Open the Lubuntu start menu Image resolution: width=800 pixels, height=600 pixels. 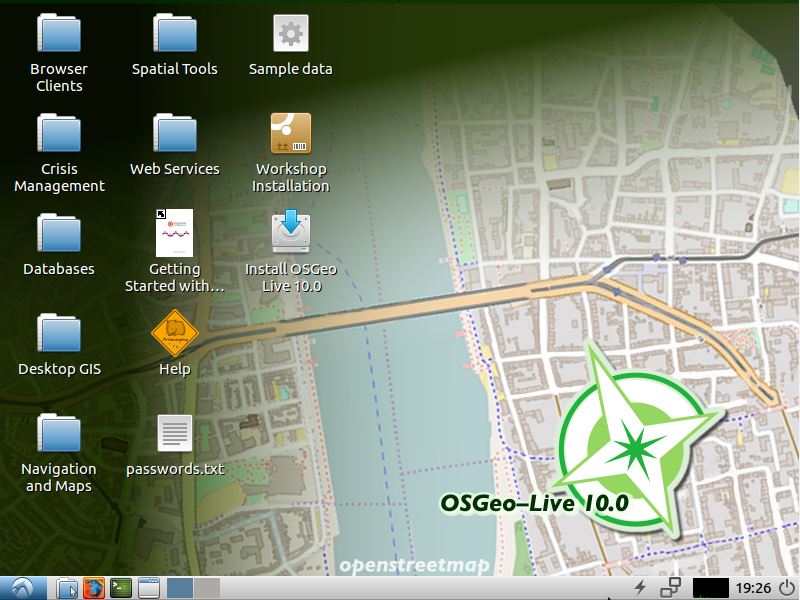coord(22,588)
